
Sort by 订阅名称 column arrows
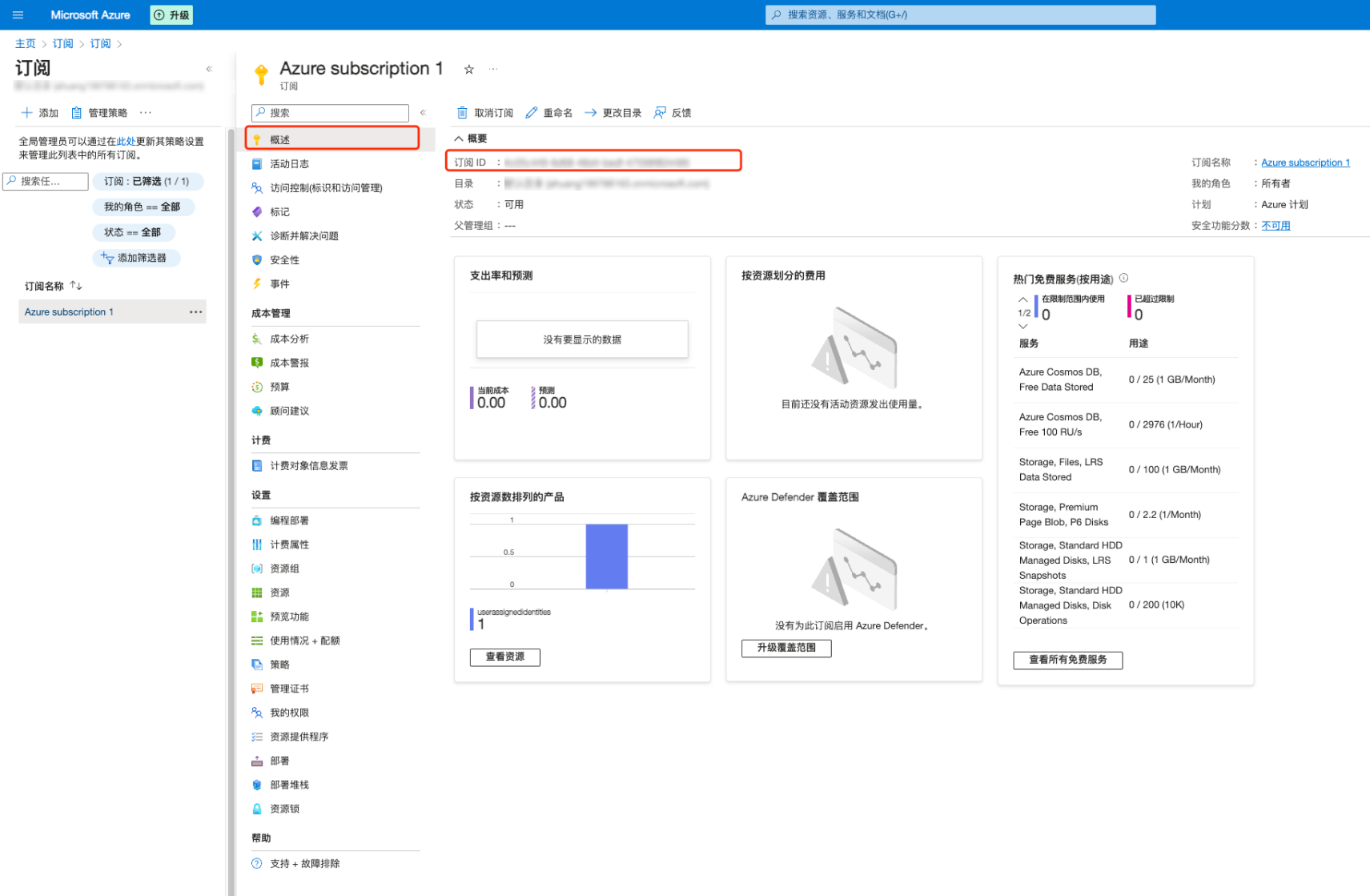(x=76, y=286)
